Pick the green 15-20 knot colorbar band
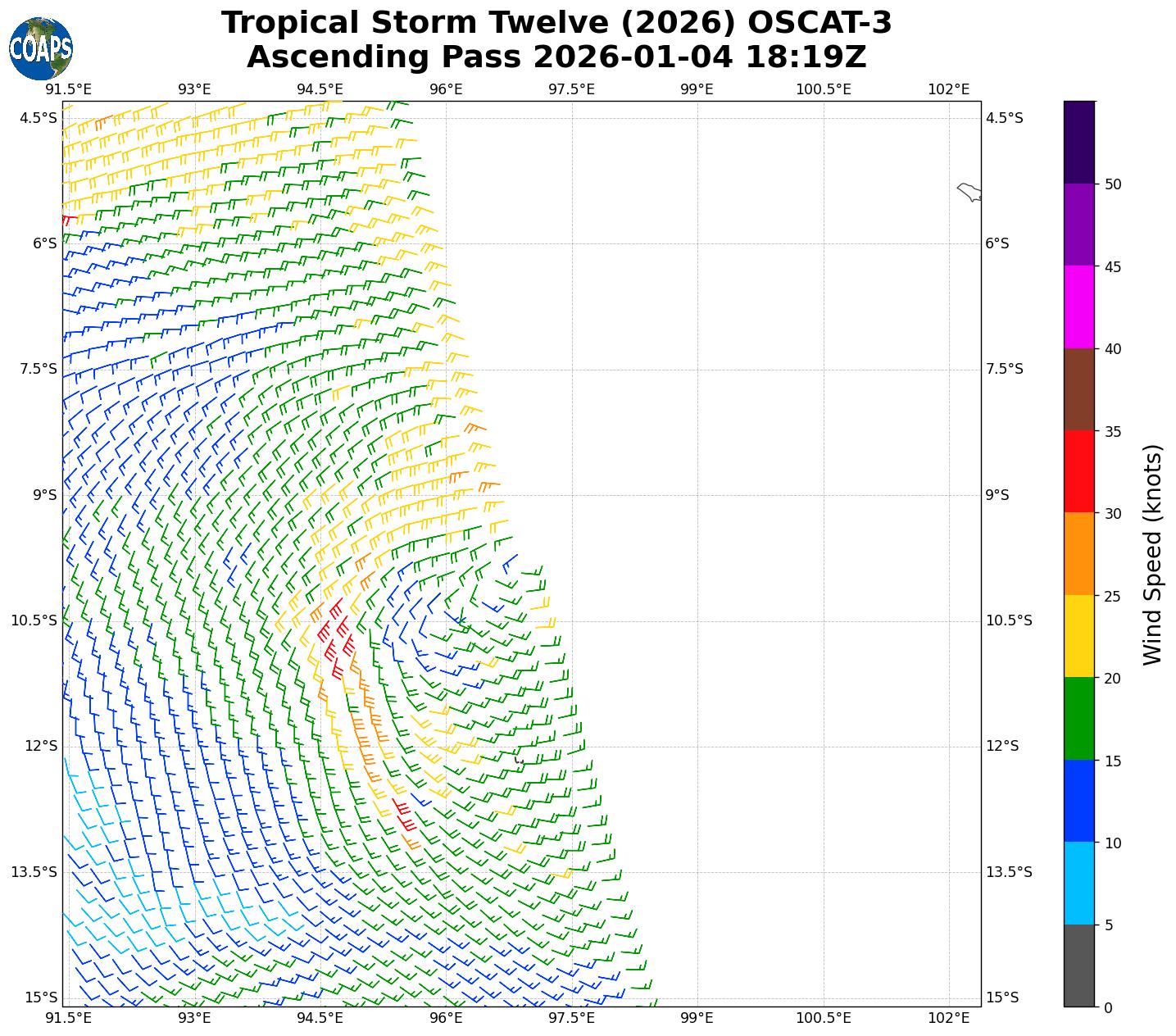The height and width of the screenshot is (1036, 1176). [x=1078, y=718]
